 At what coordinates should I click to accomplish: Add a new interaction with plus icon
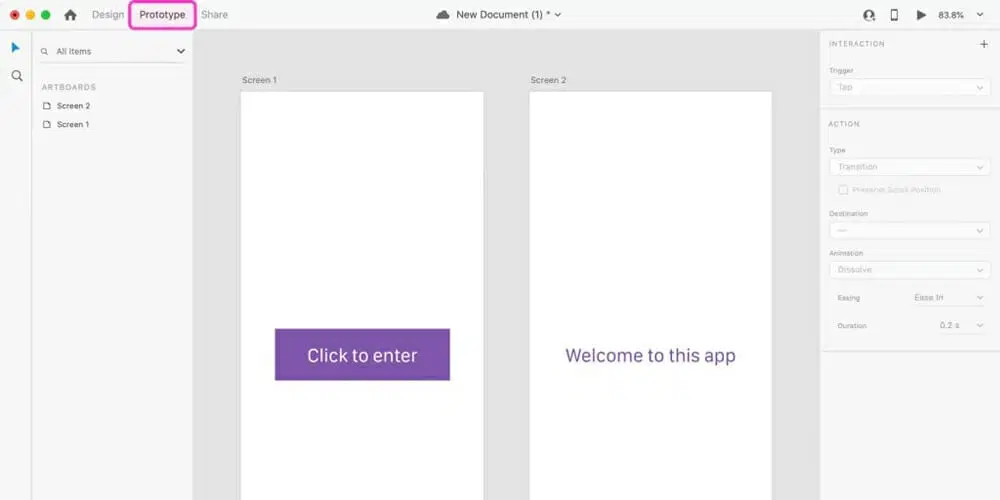tap(983, 44)
